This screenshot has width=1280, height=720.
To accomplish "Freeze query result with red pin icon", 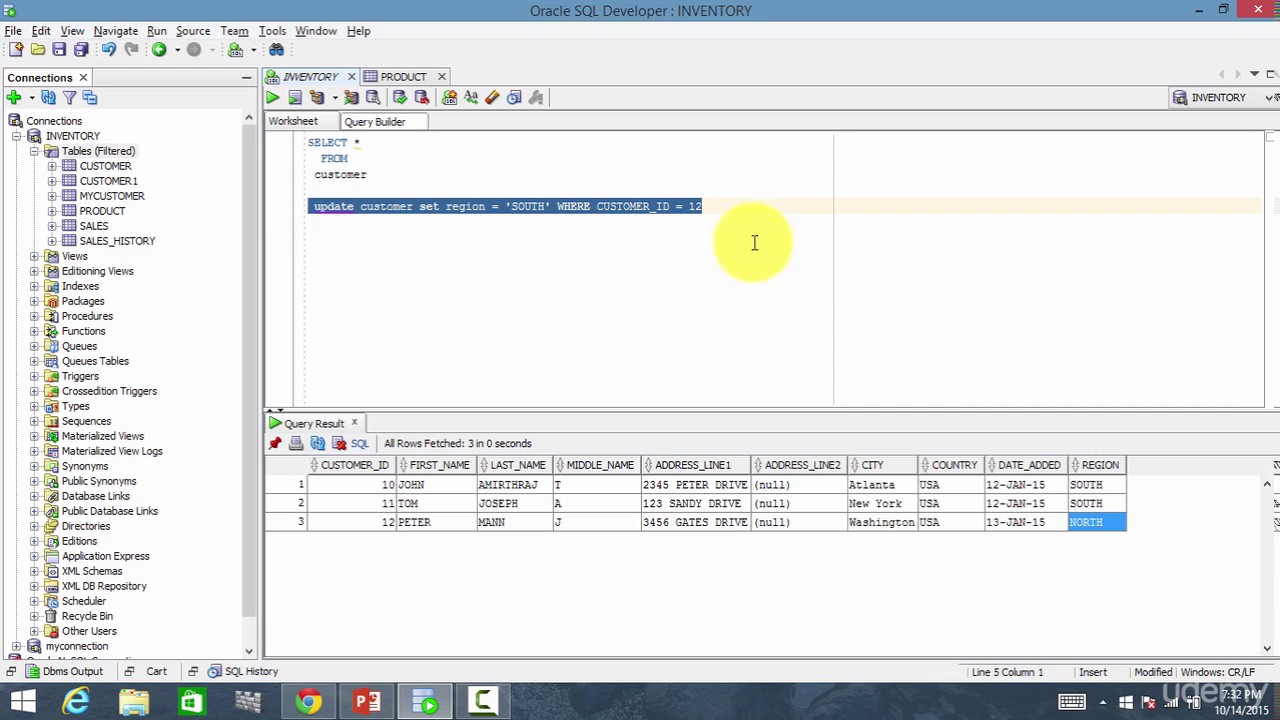I will 275,443.
